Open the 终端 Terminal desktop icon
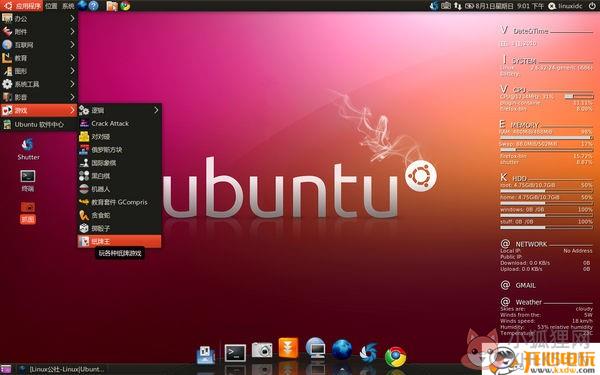Viewport: 600px width, 375px height. click(x=28, y=181)
